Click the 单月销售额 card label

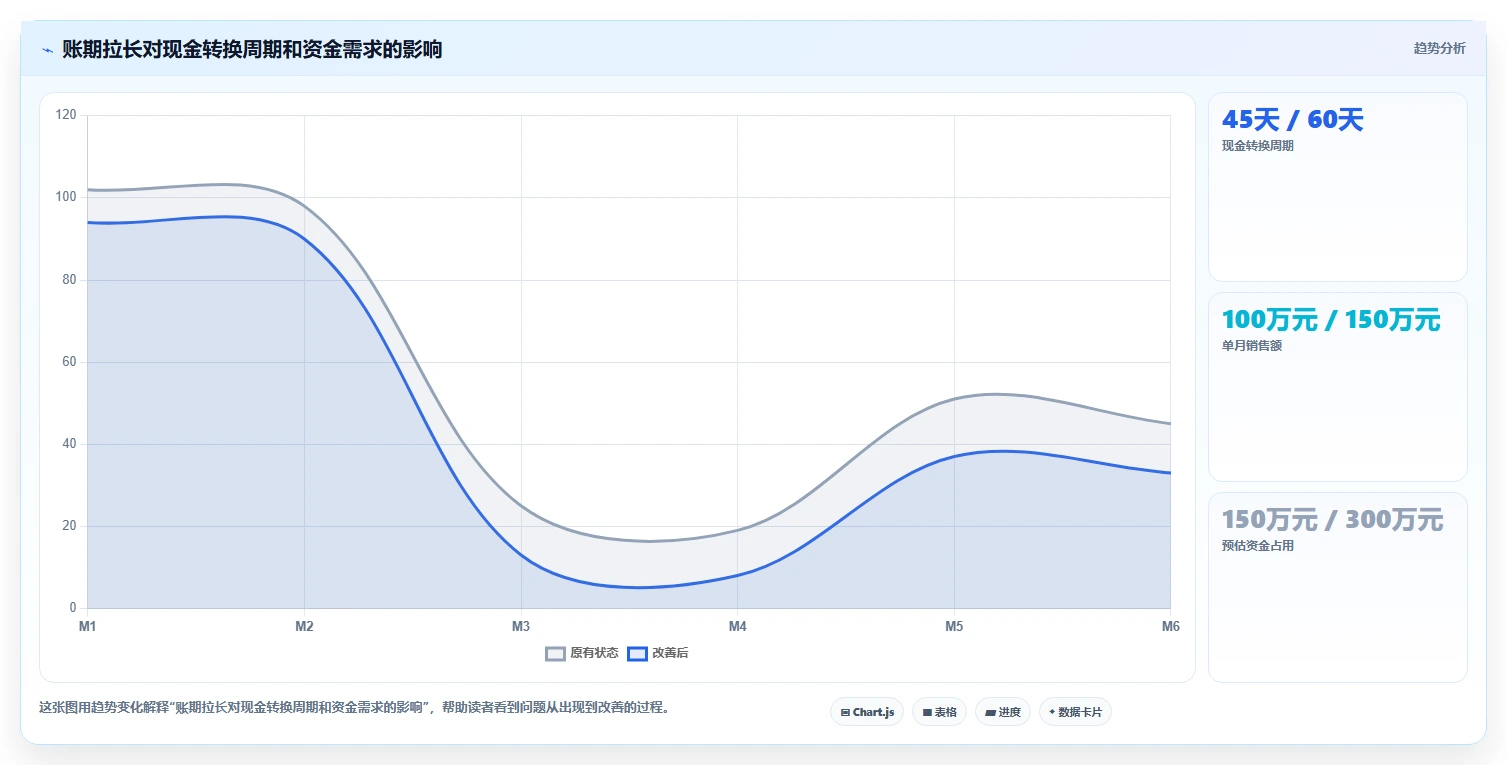(1251, 346)
